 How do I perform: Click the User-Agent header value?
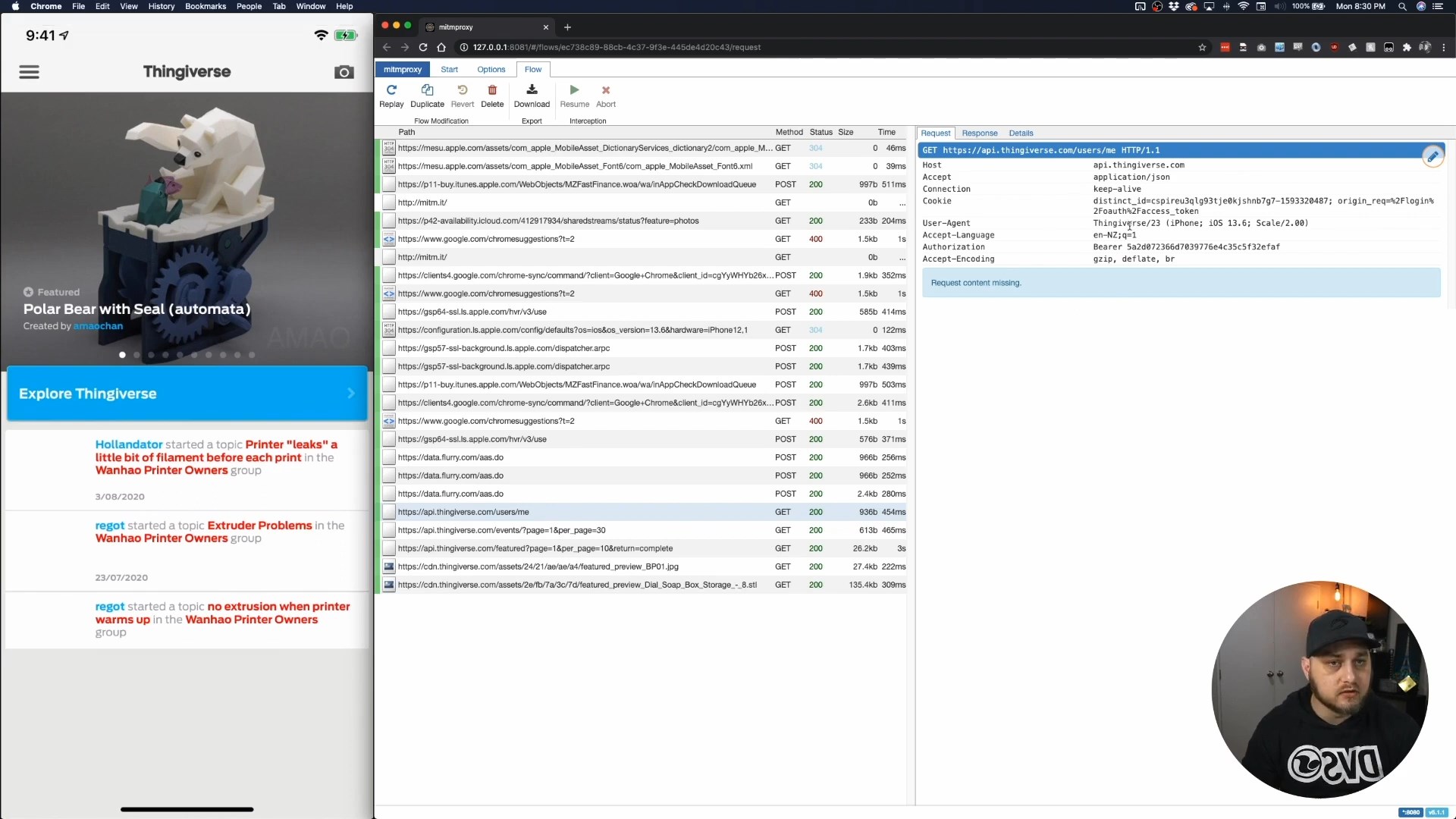(1200, 223)
